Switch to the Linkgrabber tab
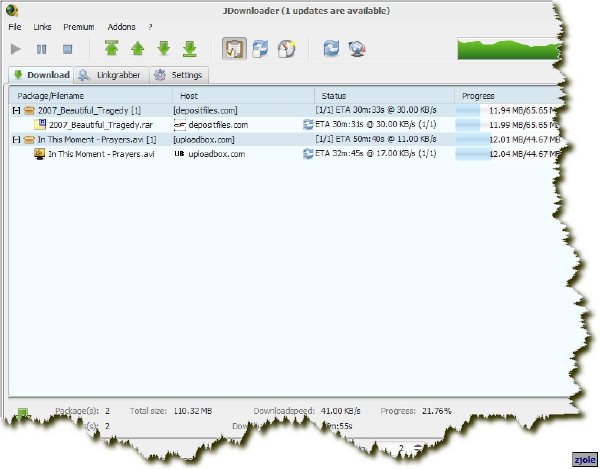 (x=111, y=75)
